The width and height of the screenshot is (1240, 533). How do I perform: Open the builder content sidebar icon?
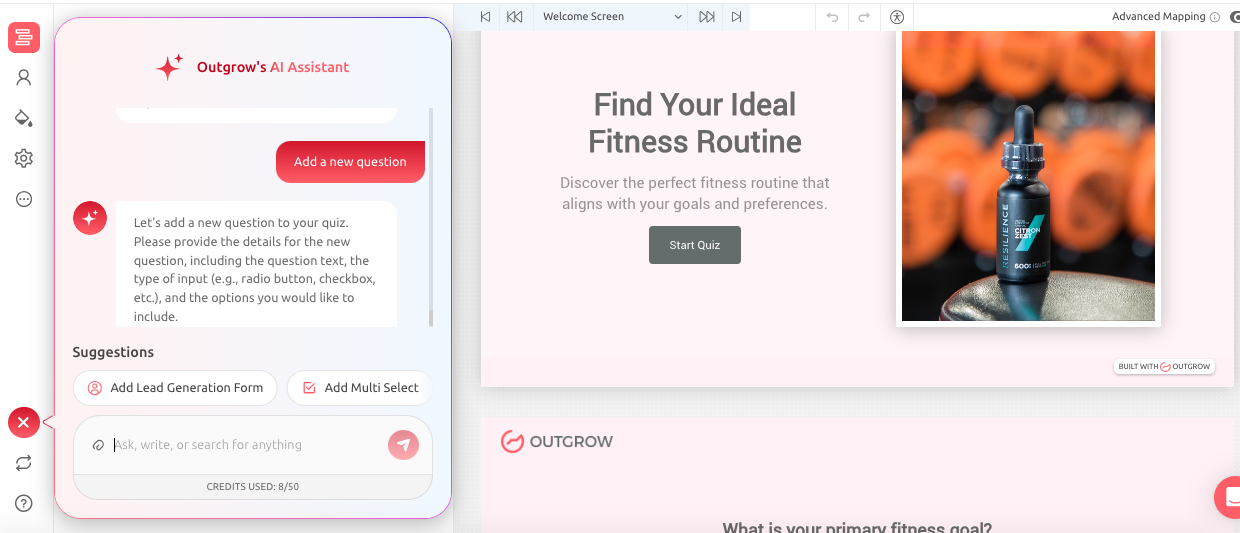[x=24, y=38]
